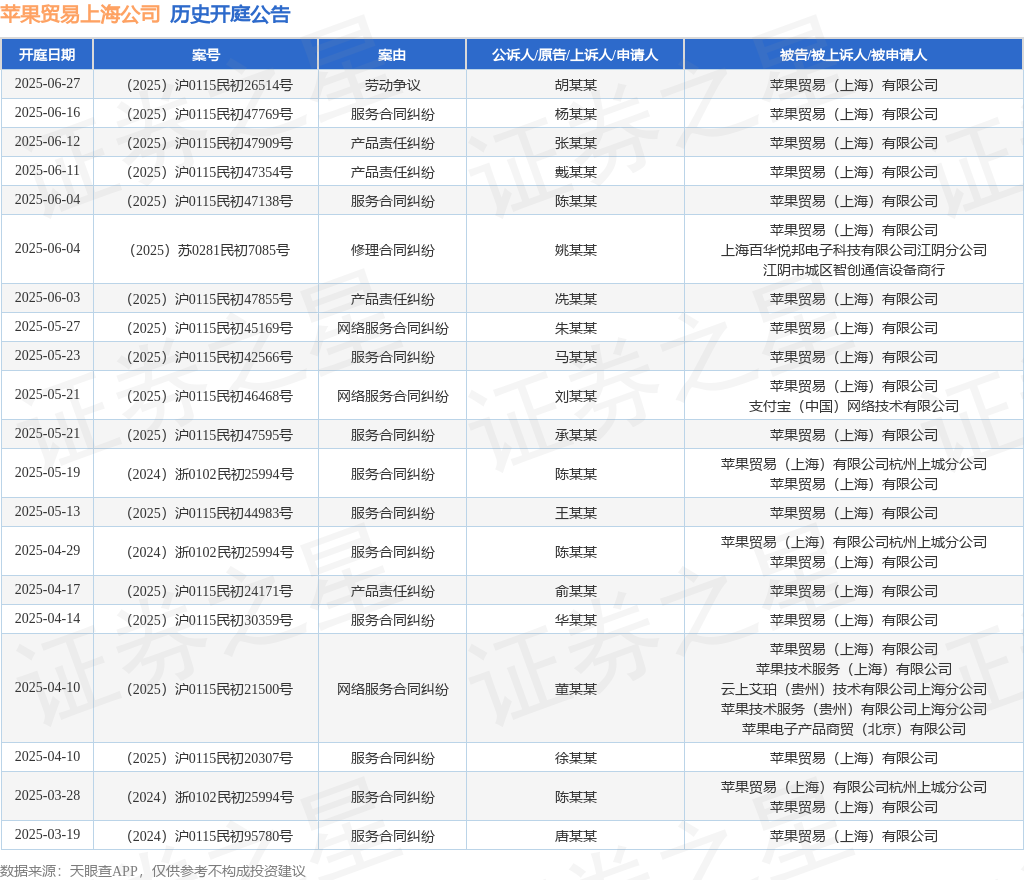Click case number 沪0115民初47769号

pos(234,114)
